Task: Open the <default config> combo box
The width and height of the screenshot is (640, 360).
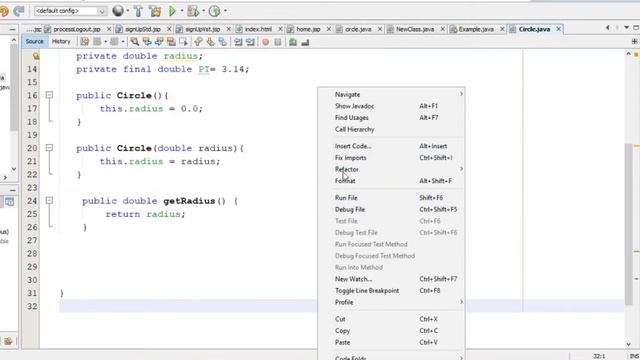Action: [70, 11]
